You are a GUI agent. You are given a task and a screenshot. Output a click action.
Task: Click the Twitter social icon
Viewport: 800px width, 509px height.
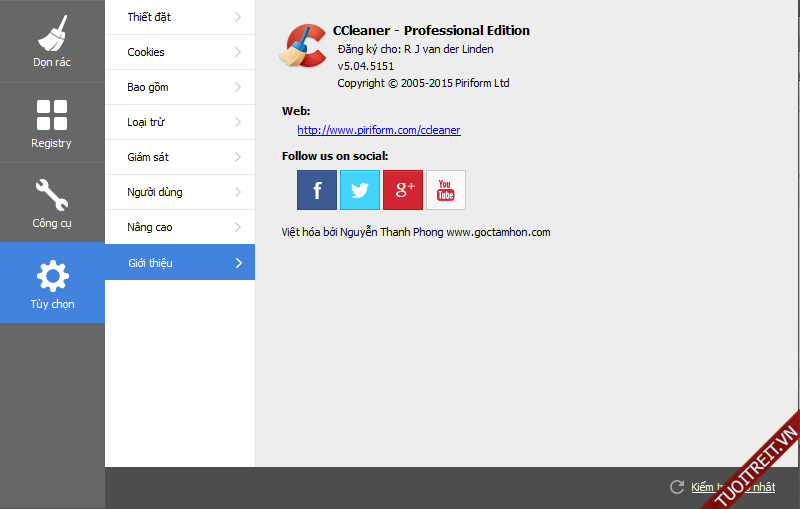coord(360,190)
